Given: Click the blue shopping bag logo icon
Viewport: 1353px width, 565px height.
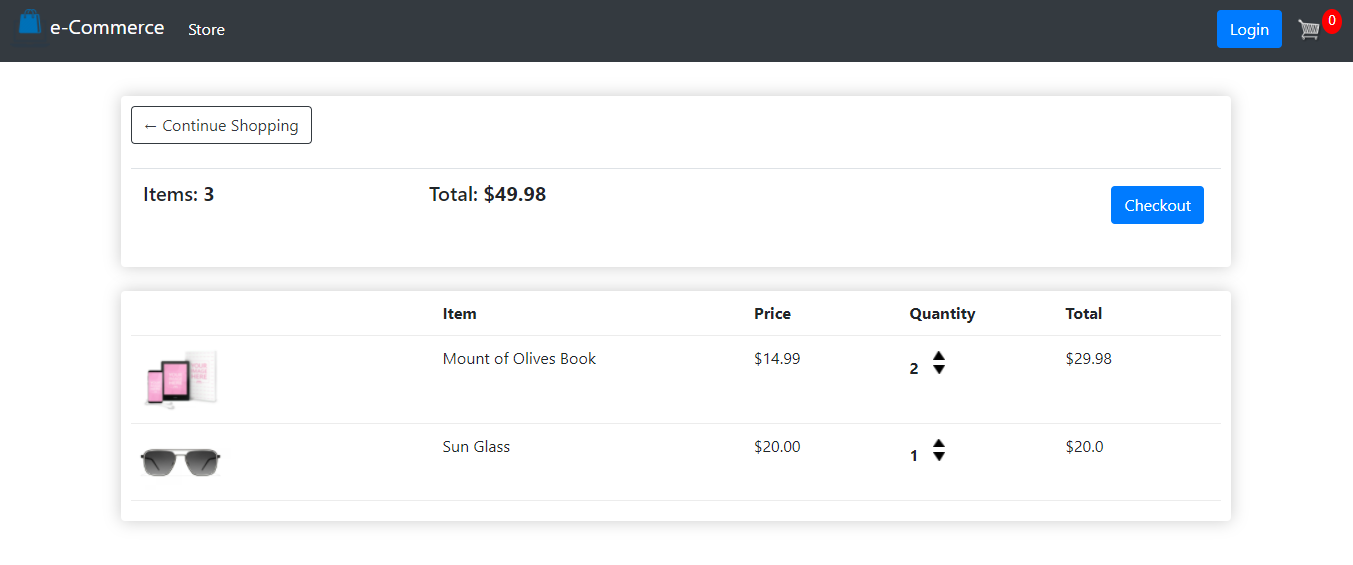Looking at the screenshot, I should pyautogui.click(x=30, y=26).
